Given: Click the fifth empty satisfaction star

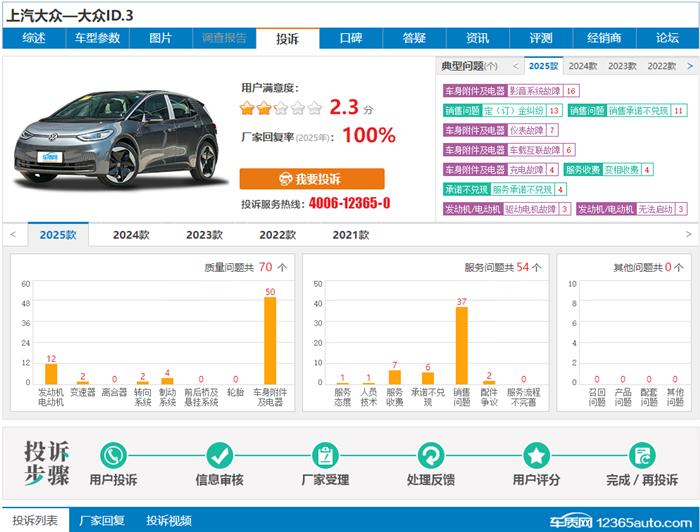Looking at the screenshot, I should tap(315, 108).
